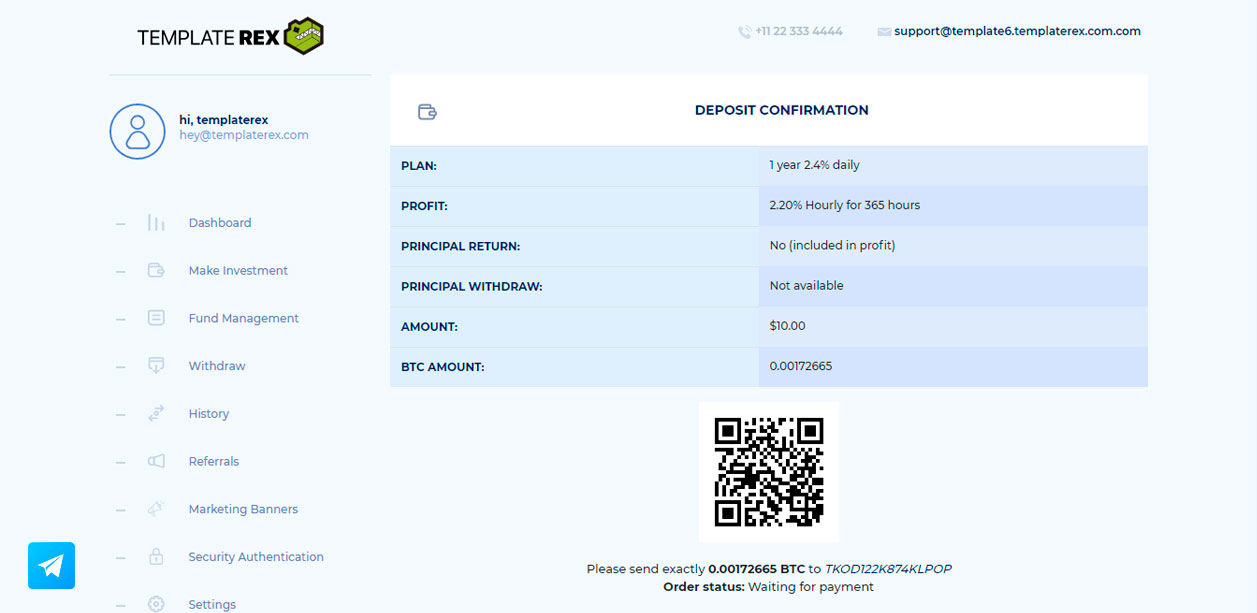This screenshot has height=613, width=1257.
Task: Open Fund Management section
Action: pyautogui.click(x=244, y=318)
